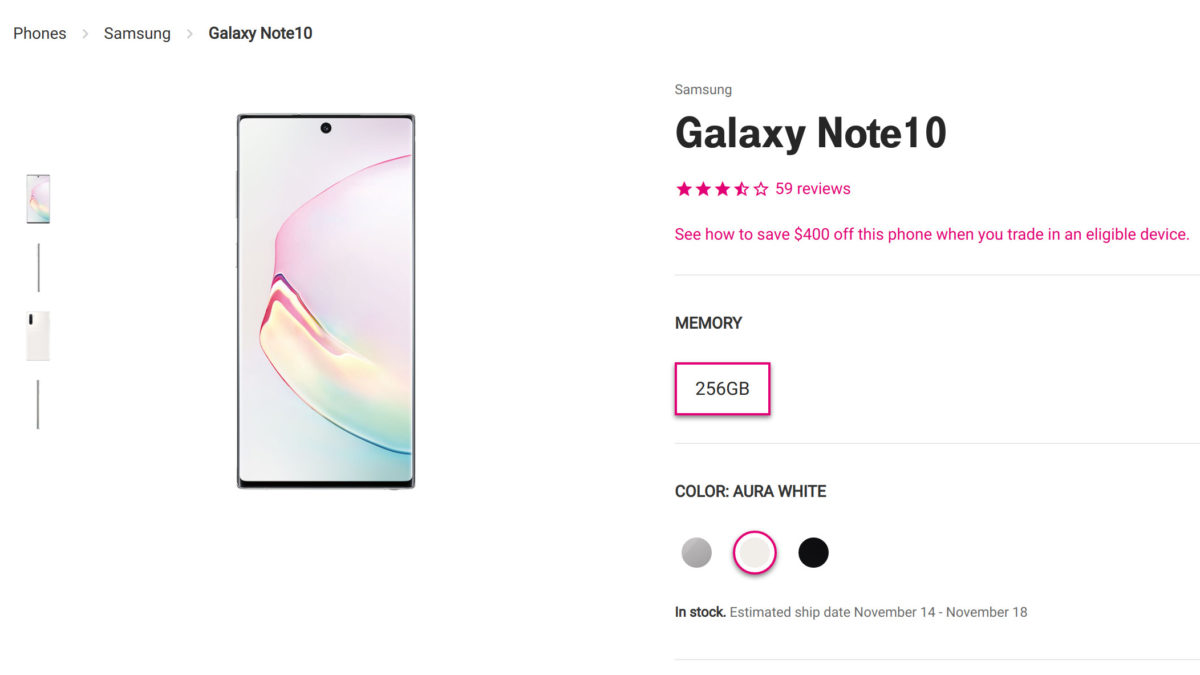The image size is (1200, 675).
Task: Select the side profile thumbnail
Action: pyautogui.click(x=38, y=267)
